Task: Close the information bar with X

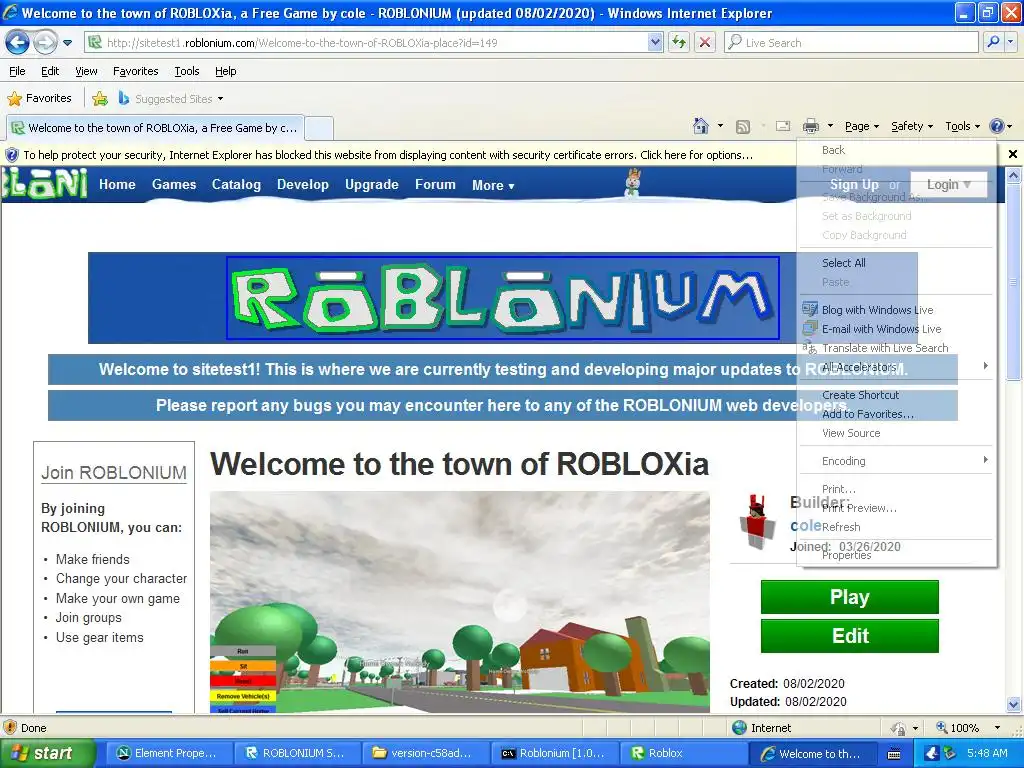Action: point(1013,154)
